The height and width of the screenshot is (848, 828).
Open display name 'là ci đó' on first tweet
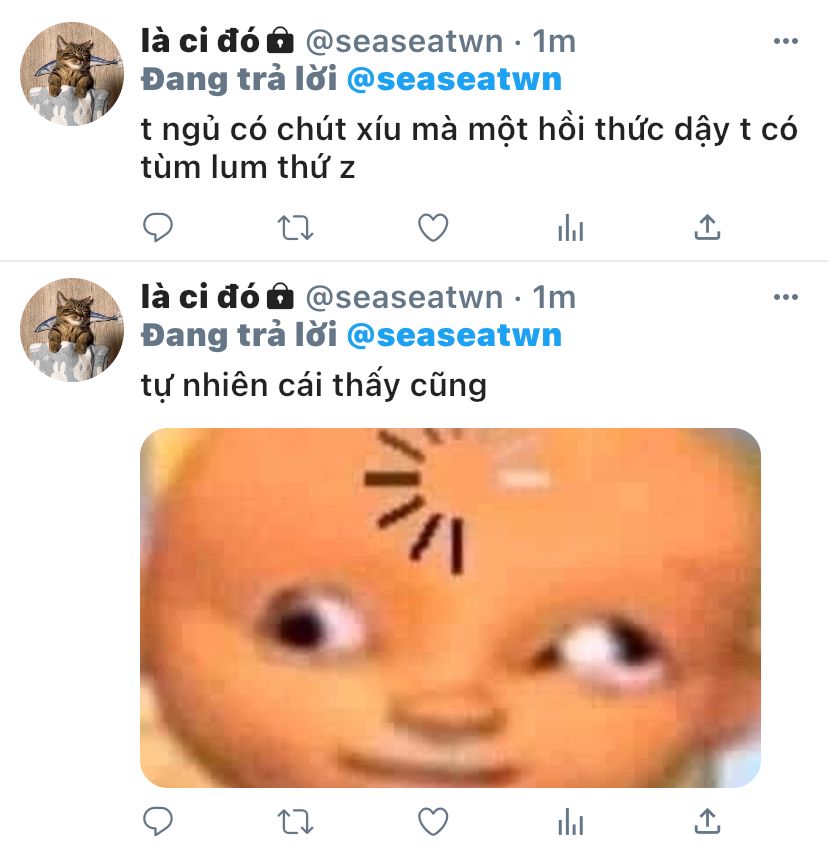(x=200, y=41)
